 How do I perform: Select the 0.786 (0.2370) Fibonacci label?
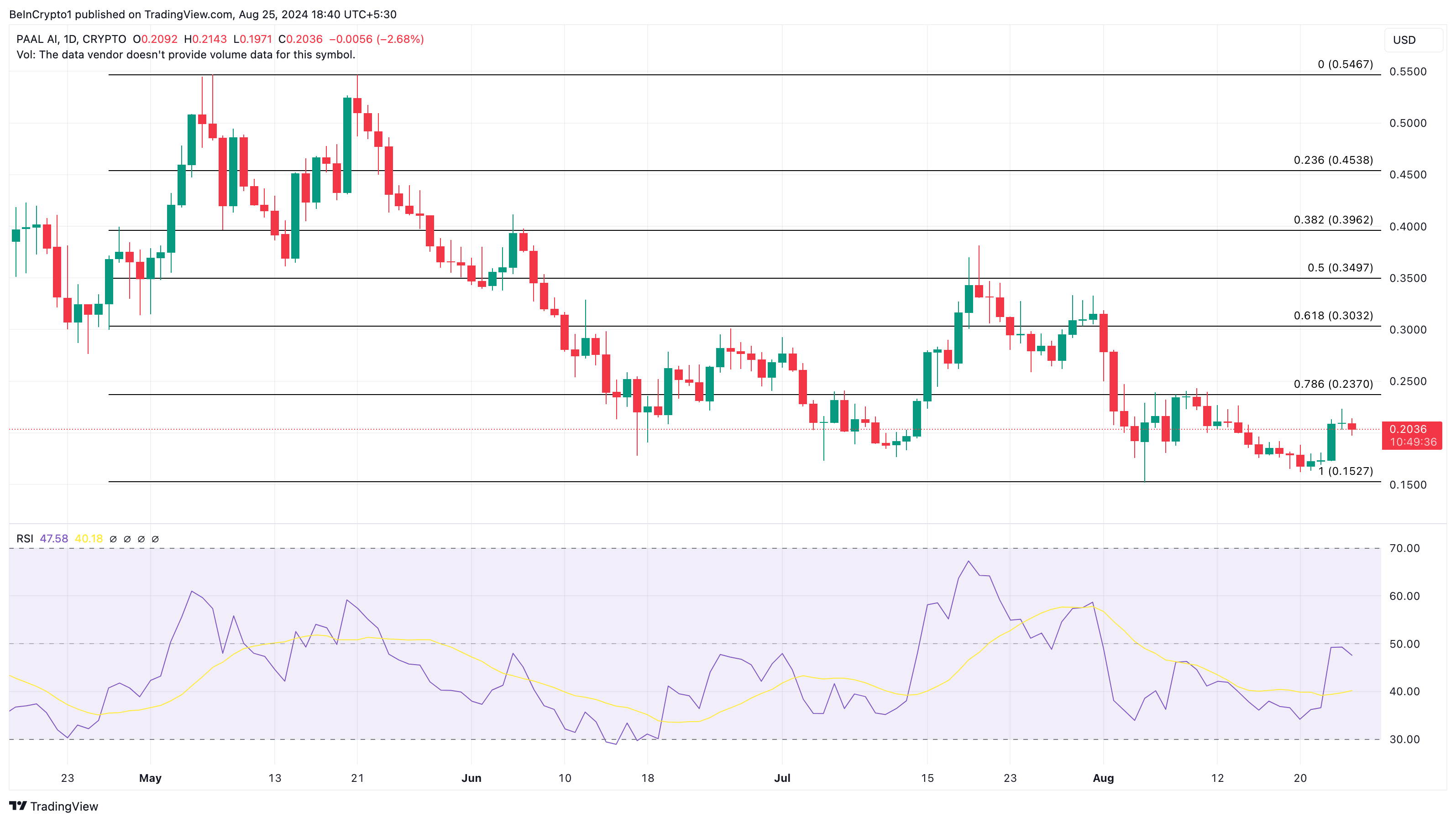click(x=1333, y=384)
